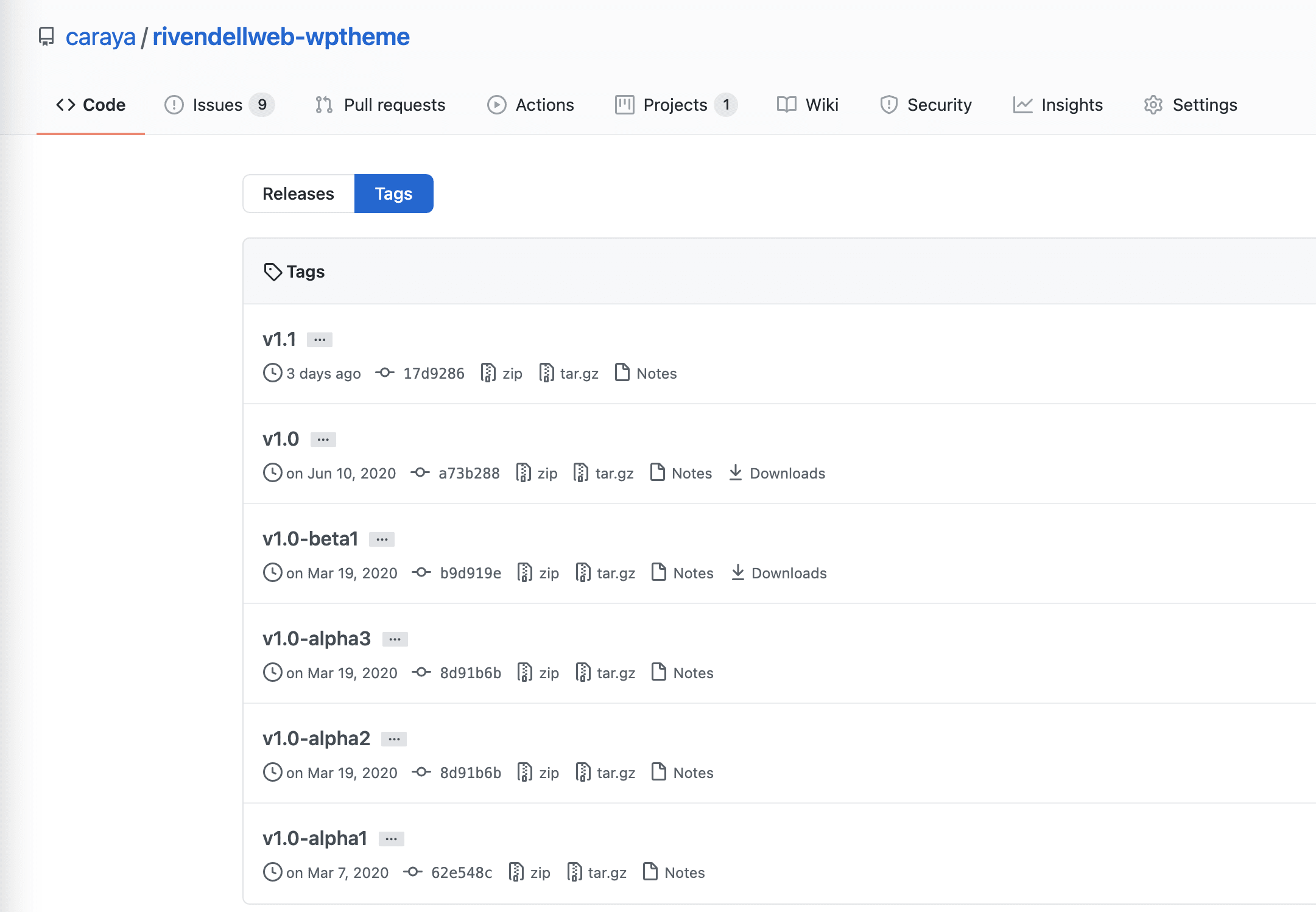The image size is (1316, 912).
Task: Open the repository Settings tab
Action: point(1191,105)
